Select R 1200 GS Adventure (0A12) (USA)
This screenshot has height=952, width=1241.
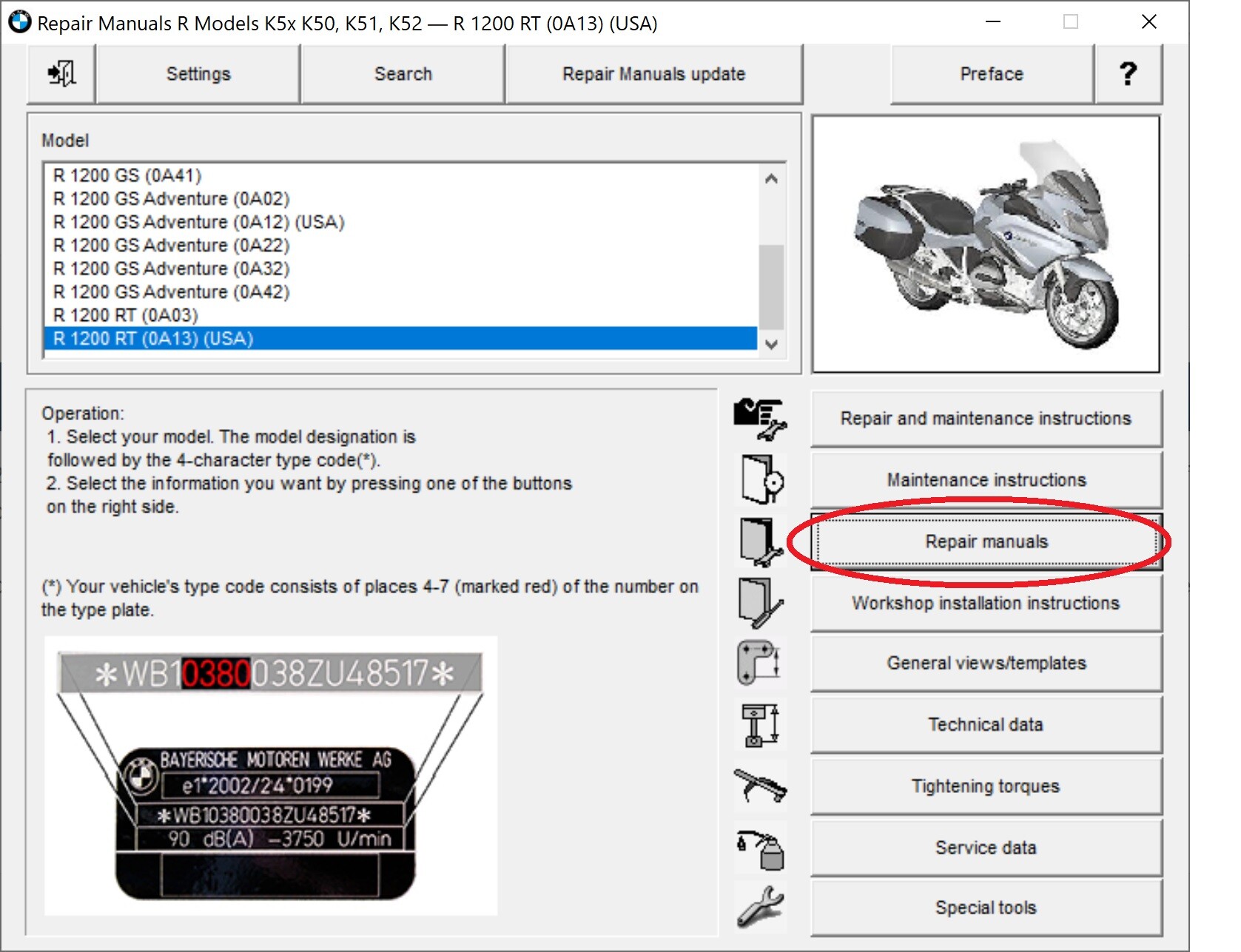(400, 222)
